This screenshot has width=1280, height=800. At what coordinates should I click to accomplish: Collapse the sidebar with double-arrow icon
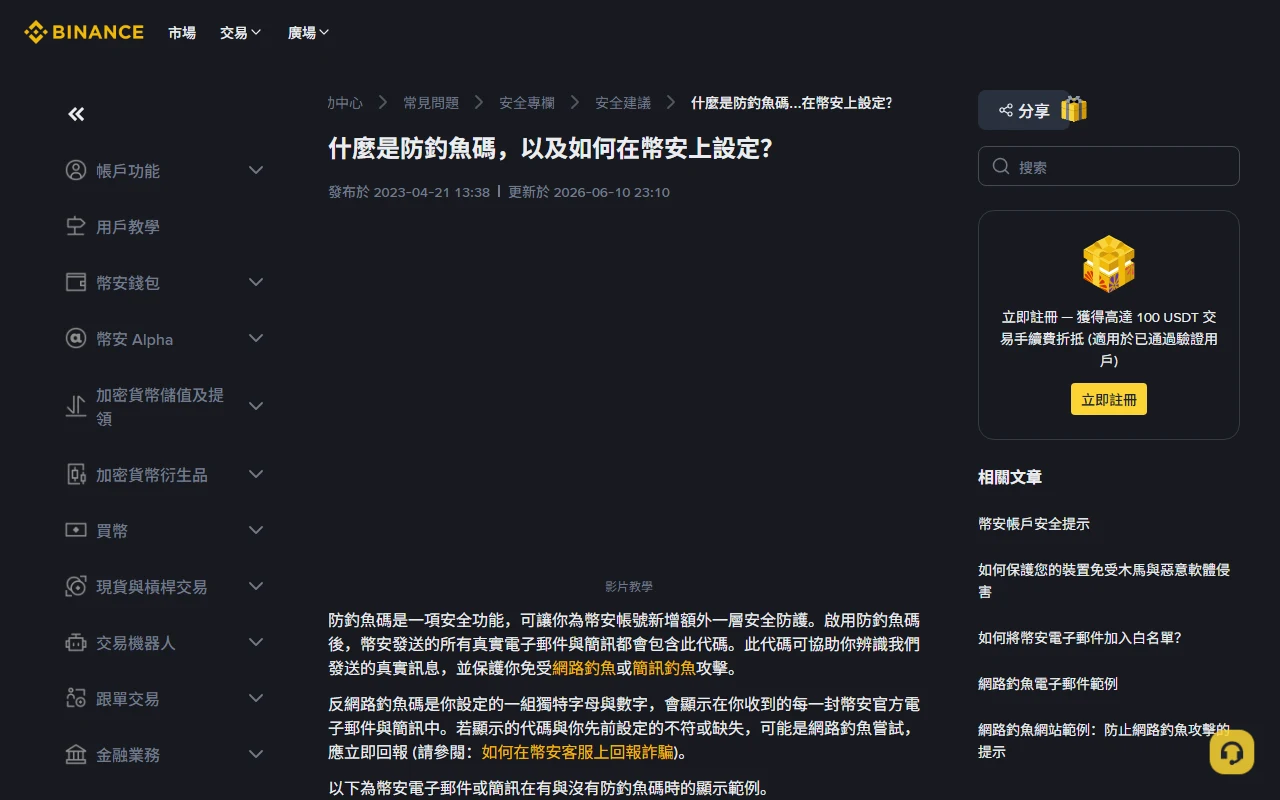point(76,114)
